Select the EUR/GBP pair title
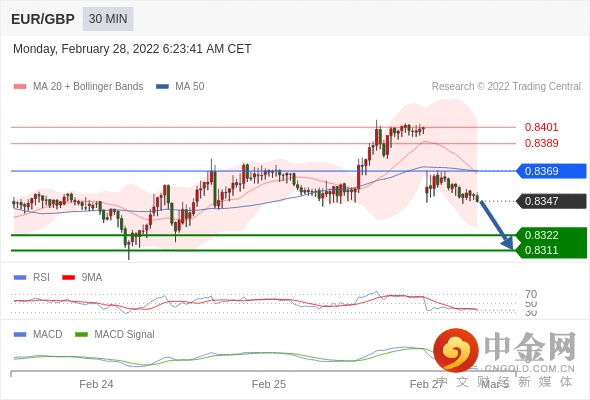The width and height of the screenshot is (590, 400). click(43, 19)
